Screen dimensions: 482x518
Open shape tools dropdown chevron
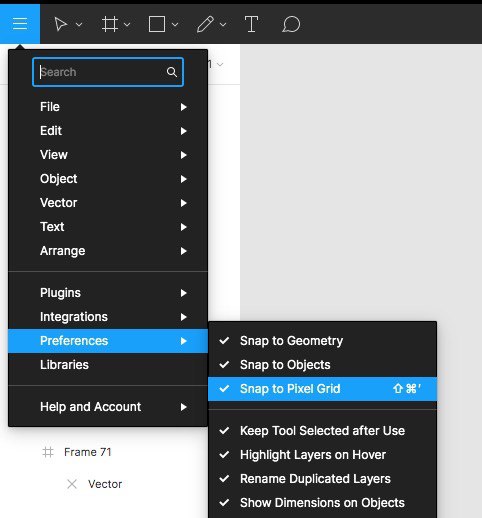click(175, 24)
